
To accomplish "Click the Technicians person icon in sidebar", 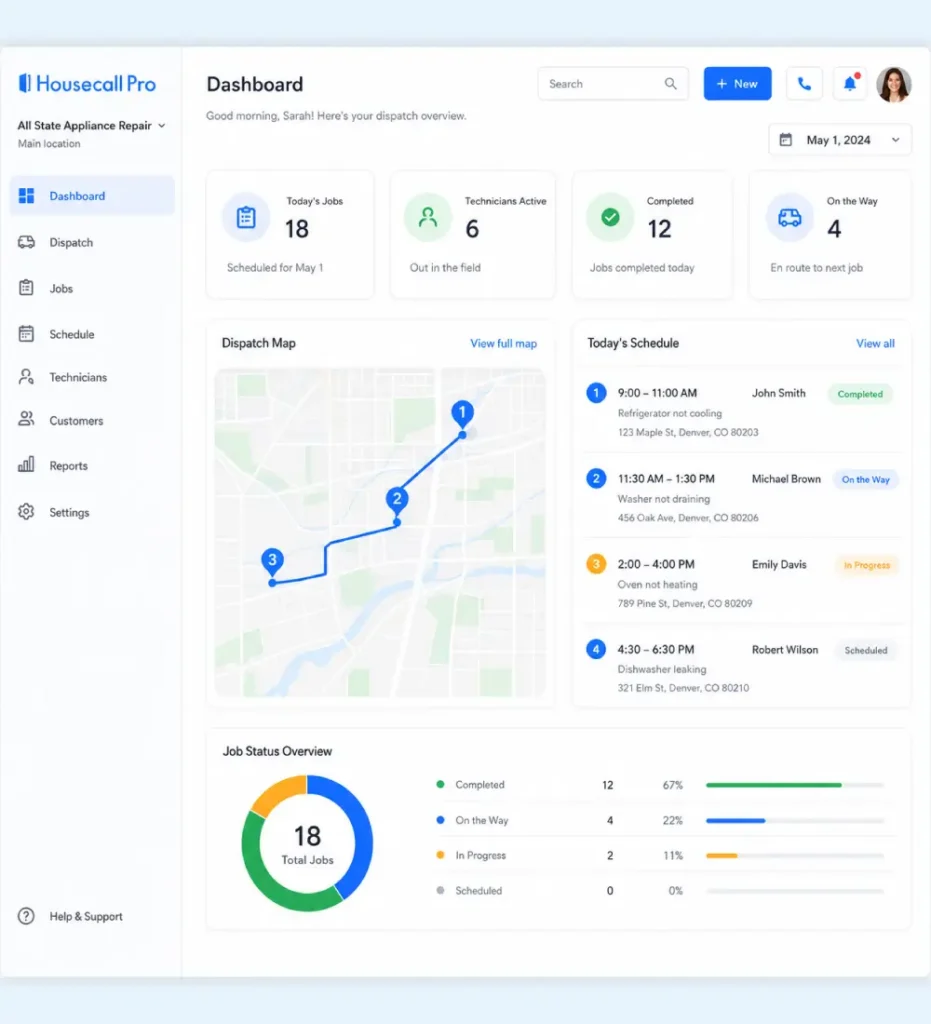I will click(x=26, y=377).
